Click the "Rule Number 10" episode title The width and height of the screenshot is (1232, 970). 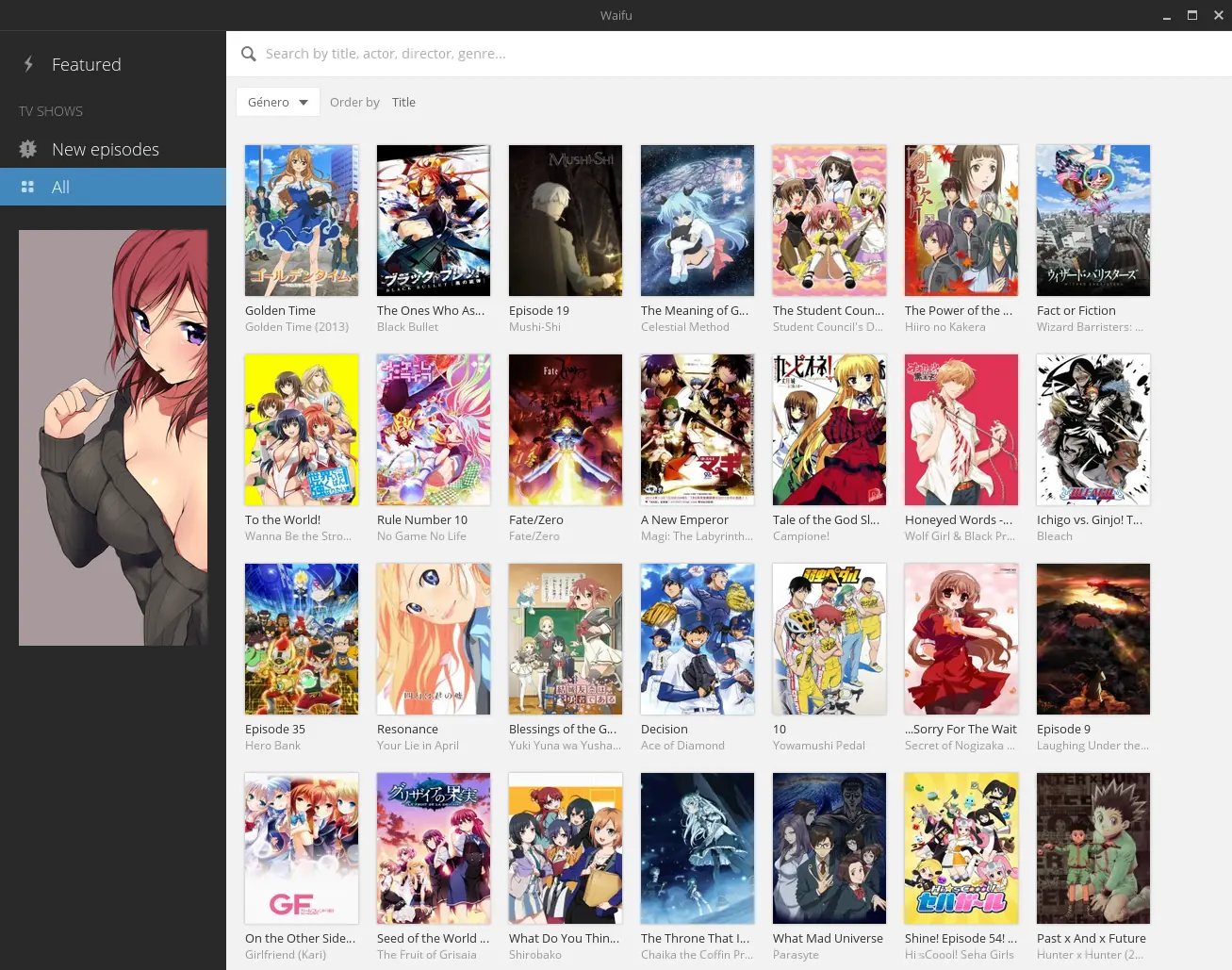[x=422, y=519]
